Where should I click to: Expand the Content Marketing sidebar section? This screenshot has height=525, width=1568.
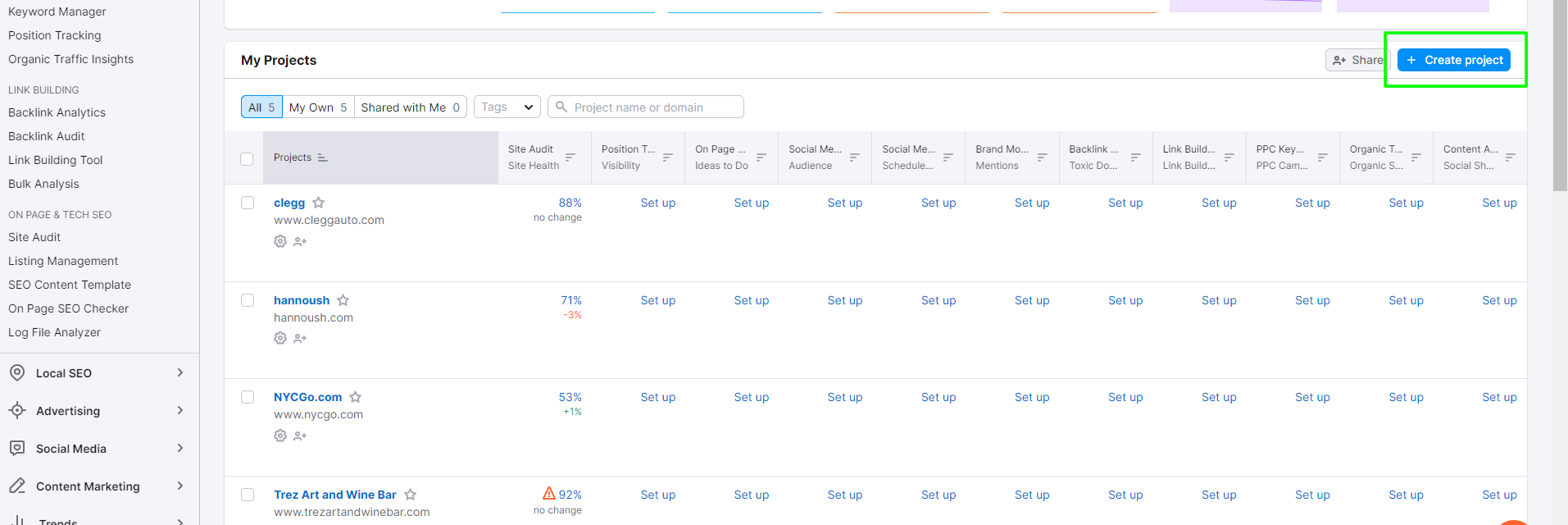(99, 486)
